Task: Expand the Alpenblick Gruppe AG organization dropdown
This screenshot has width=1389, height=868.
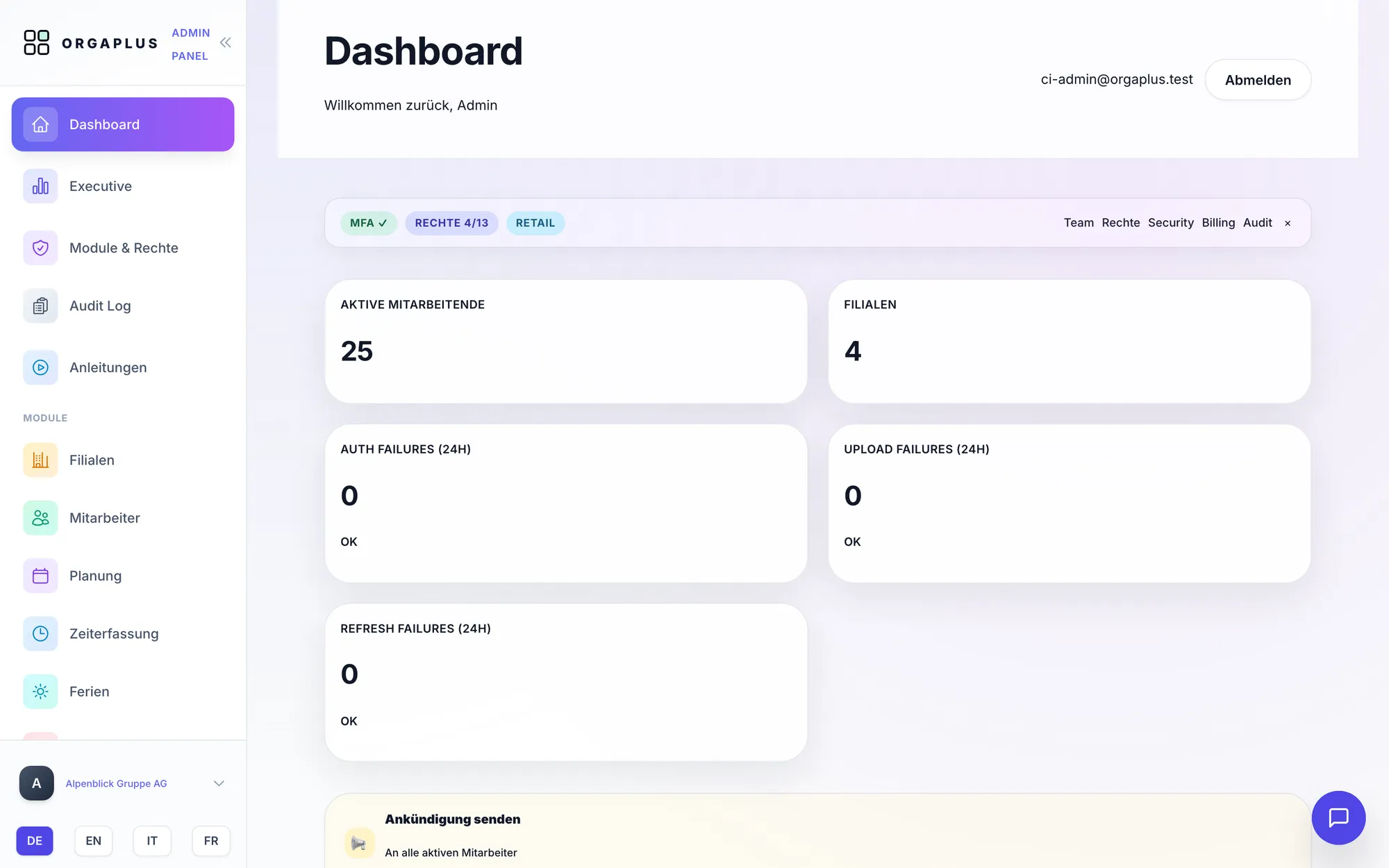Action: (219, 783)
